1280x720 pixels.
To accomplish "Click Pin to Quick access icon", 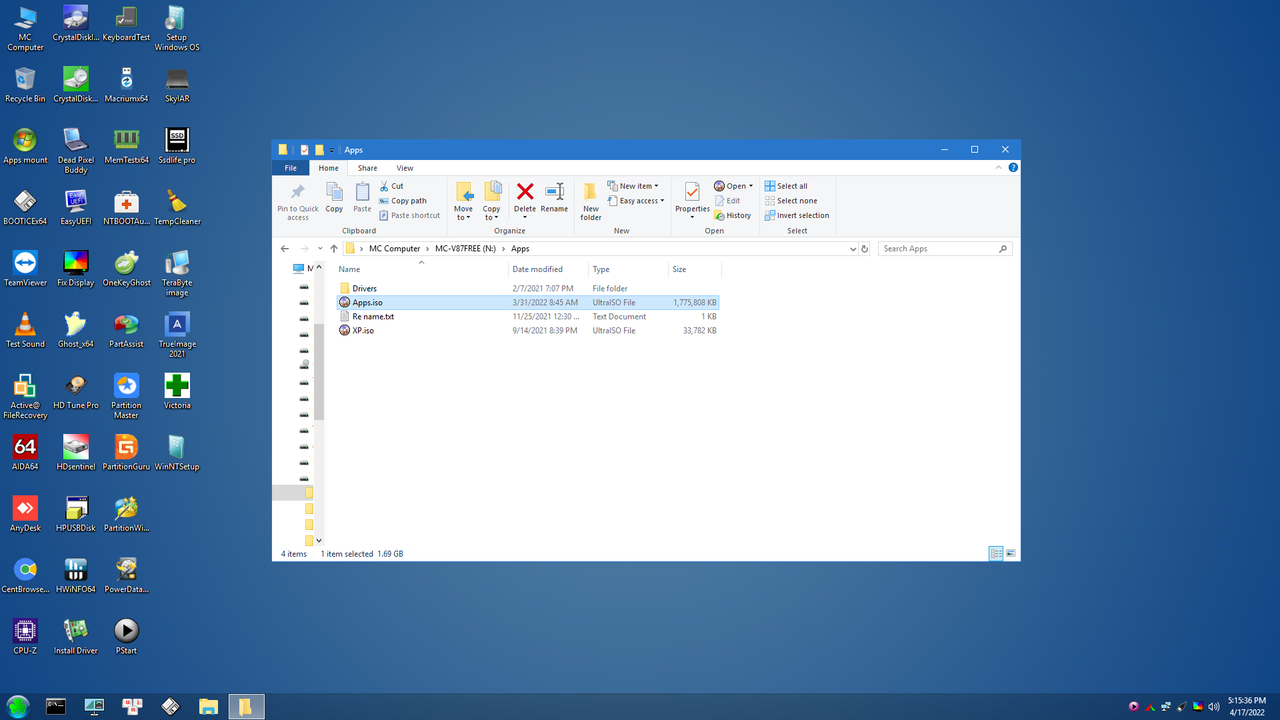I will (297, 201).
